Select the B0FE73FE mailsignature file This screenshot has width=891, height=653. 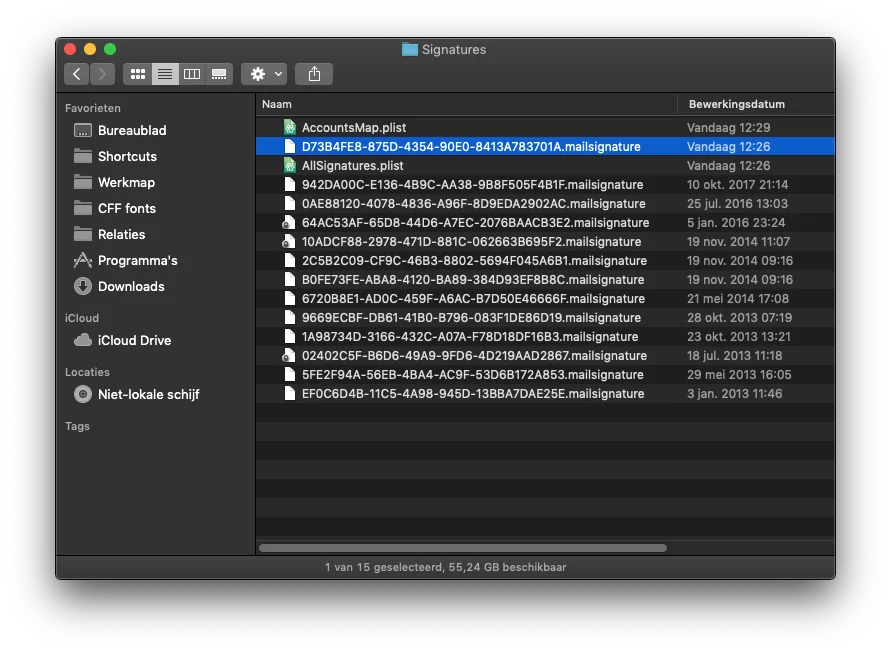545,280
